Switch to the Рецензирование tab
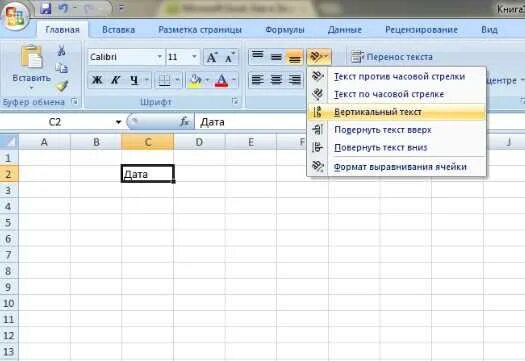Viewport: 525px width, 361px height. 421,30
